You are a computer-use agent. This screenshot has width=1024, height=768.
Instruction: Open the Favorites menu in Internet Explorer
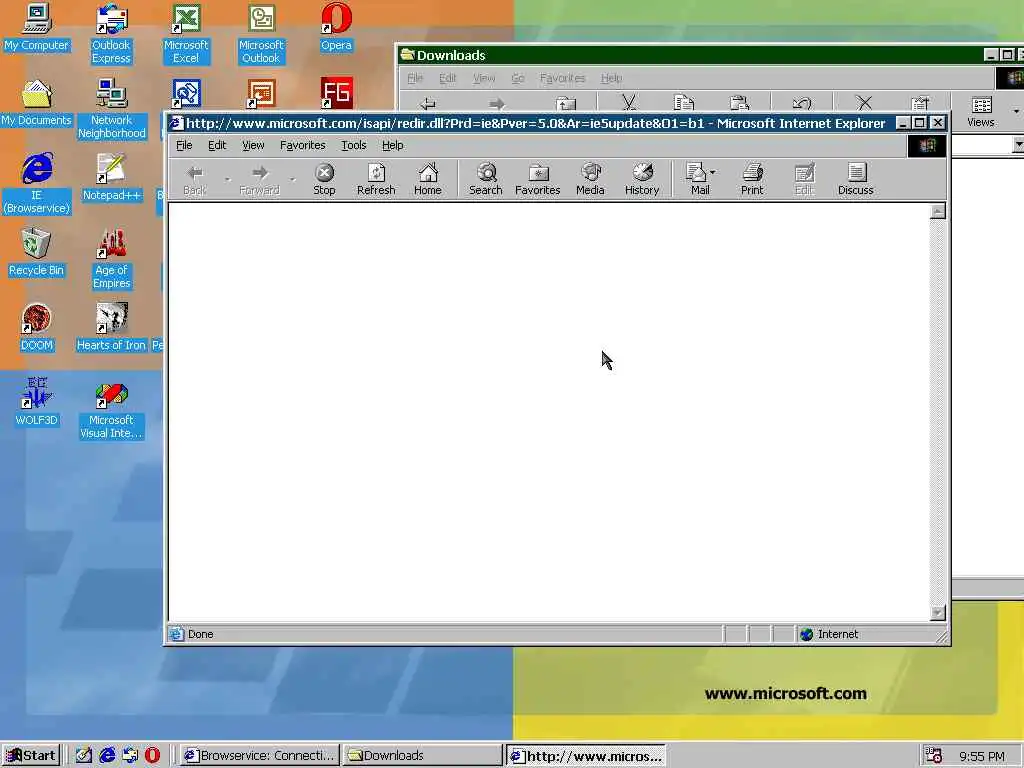click(302, 145)
